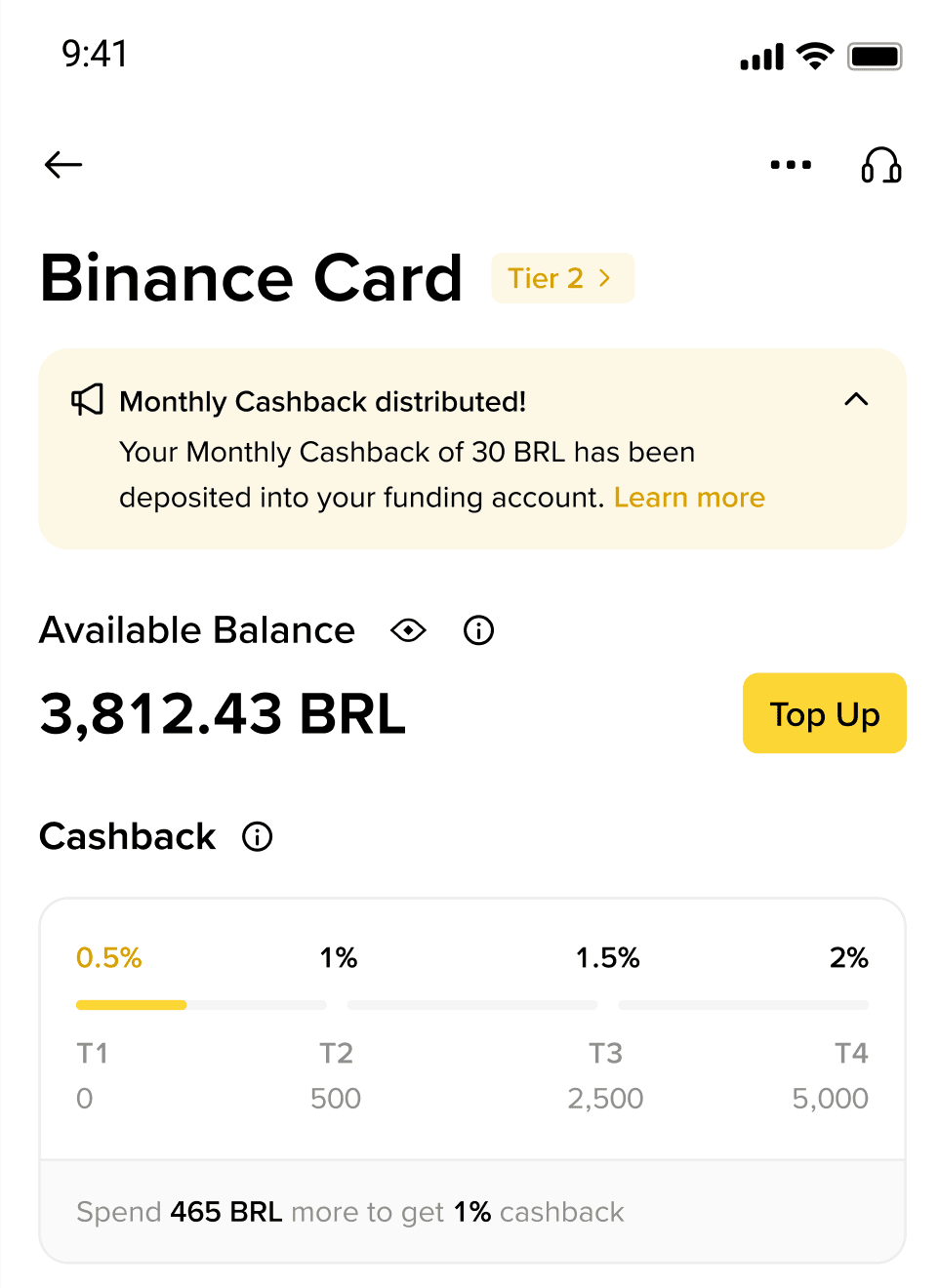Tap the Spend 465 BRL more message

(x=349, y=1212)
